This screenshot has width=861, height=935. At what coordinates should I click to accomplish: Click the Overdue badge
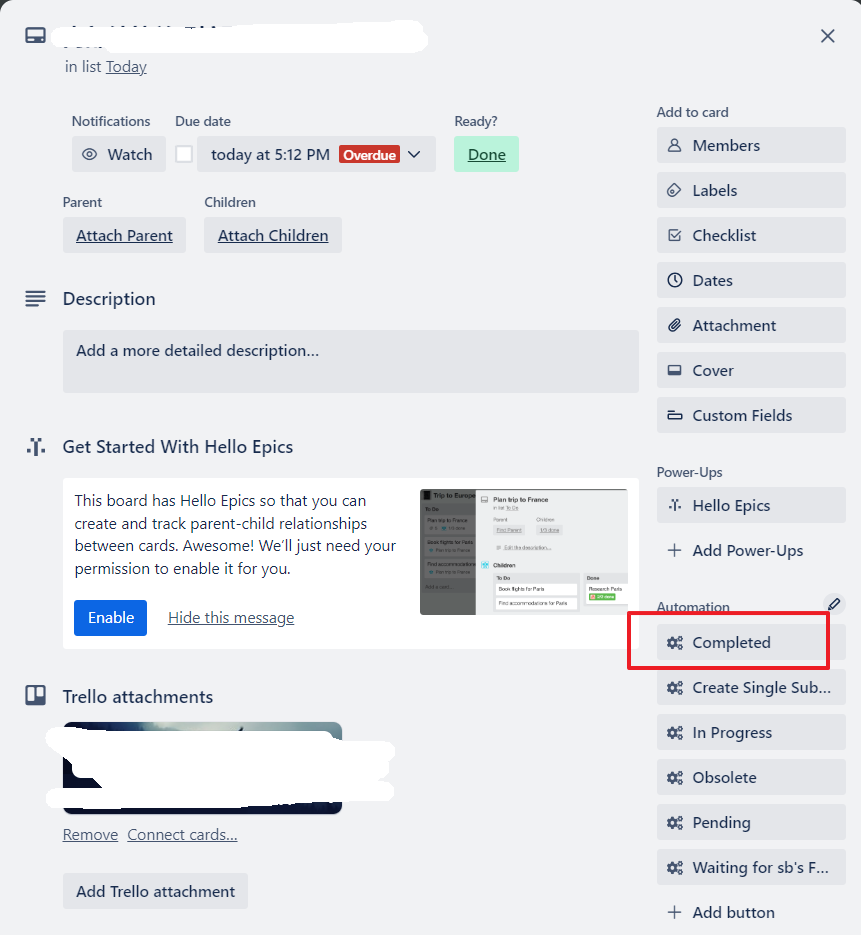pyautogui.click(x=370, y=154)
